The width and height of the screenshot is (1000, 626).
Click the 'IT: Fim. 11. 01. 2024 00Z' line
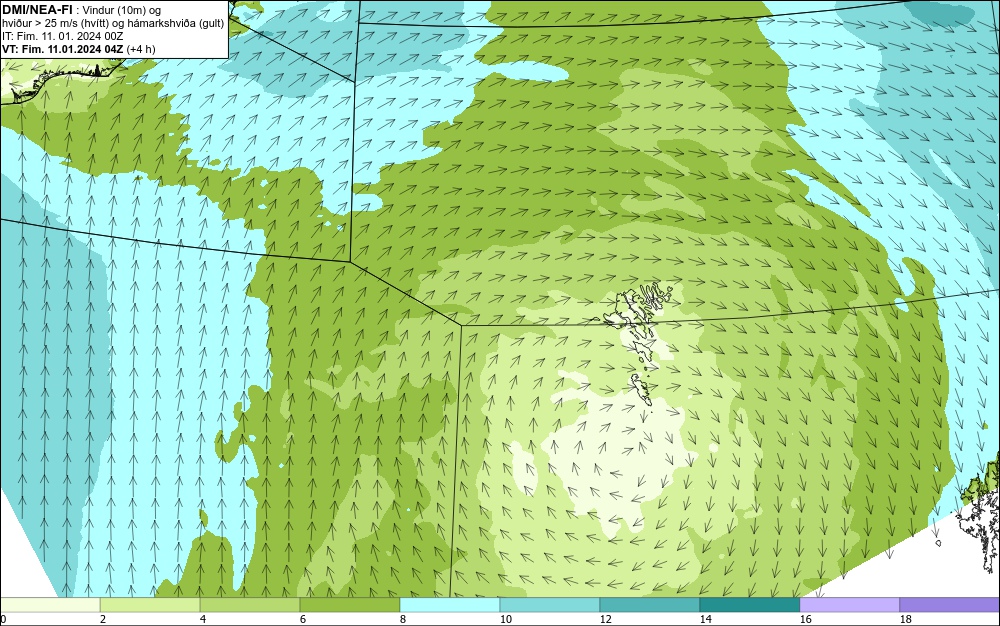pos(62,36)
